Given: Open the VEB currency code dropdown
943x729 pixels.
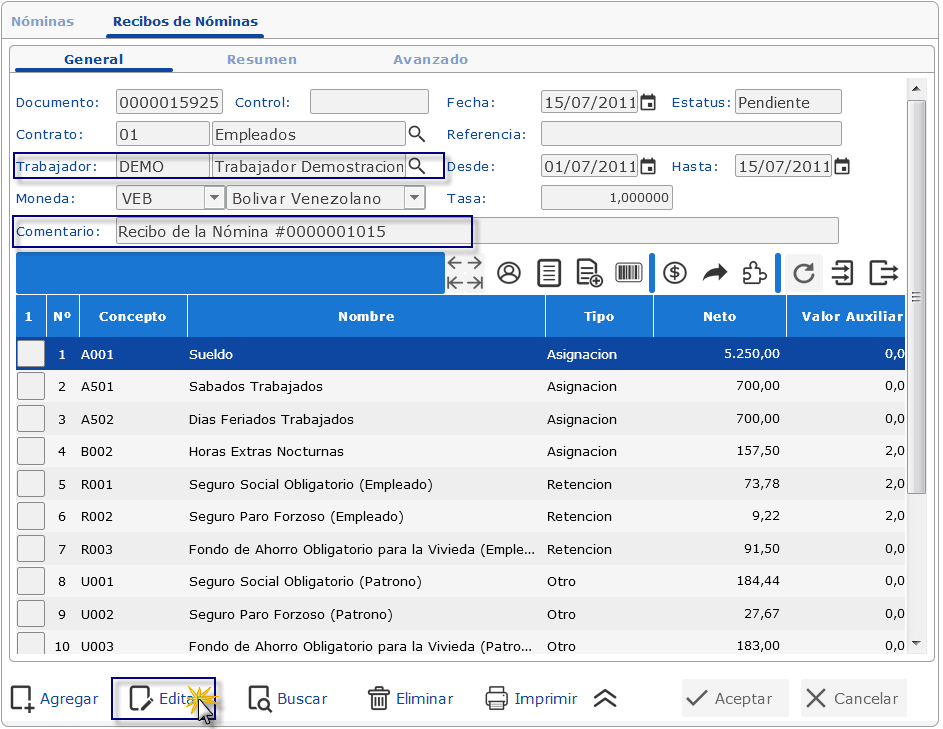Looking at the screenshot, I should (x=214, y=198).
